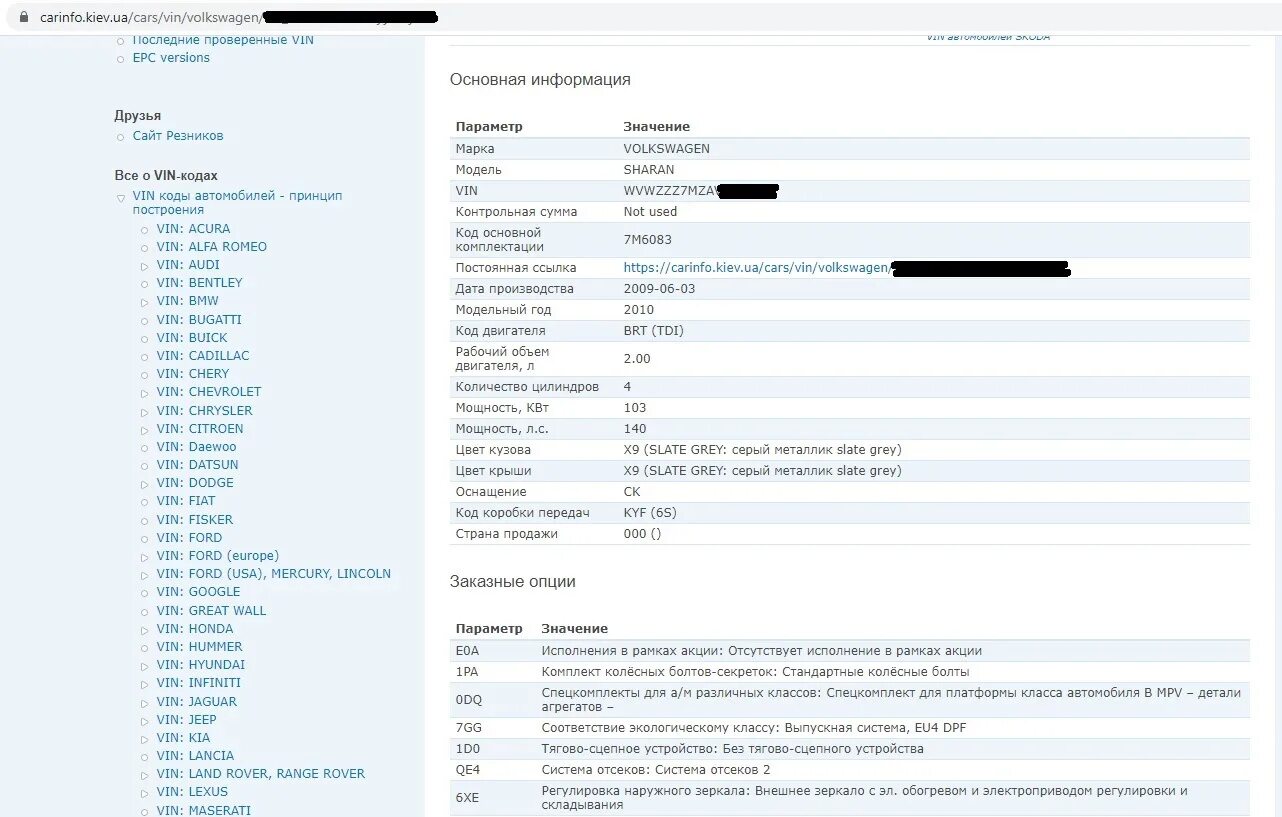1282x817 pixels.
Task: Expand the triangle beside VIN: BMW
Action: (145, 302)
